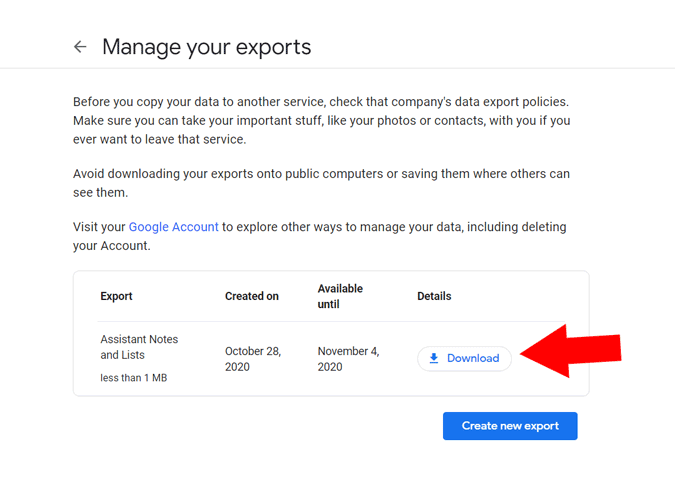Select the 'Assistant Notes and Lists' export name
This screenshot has width=675, height=478.
[x=139, y=347]
